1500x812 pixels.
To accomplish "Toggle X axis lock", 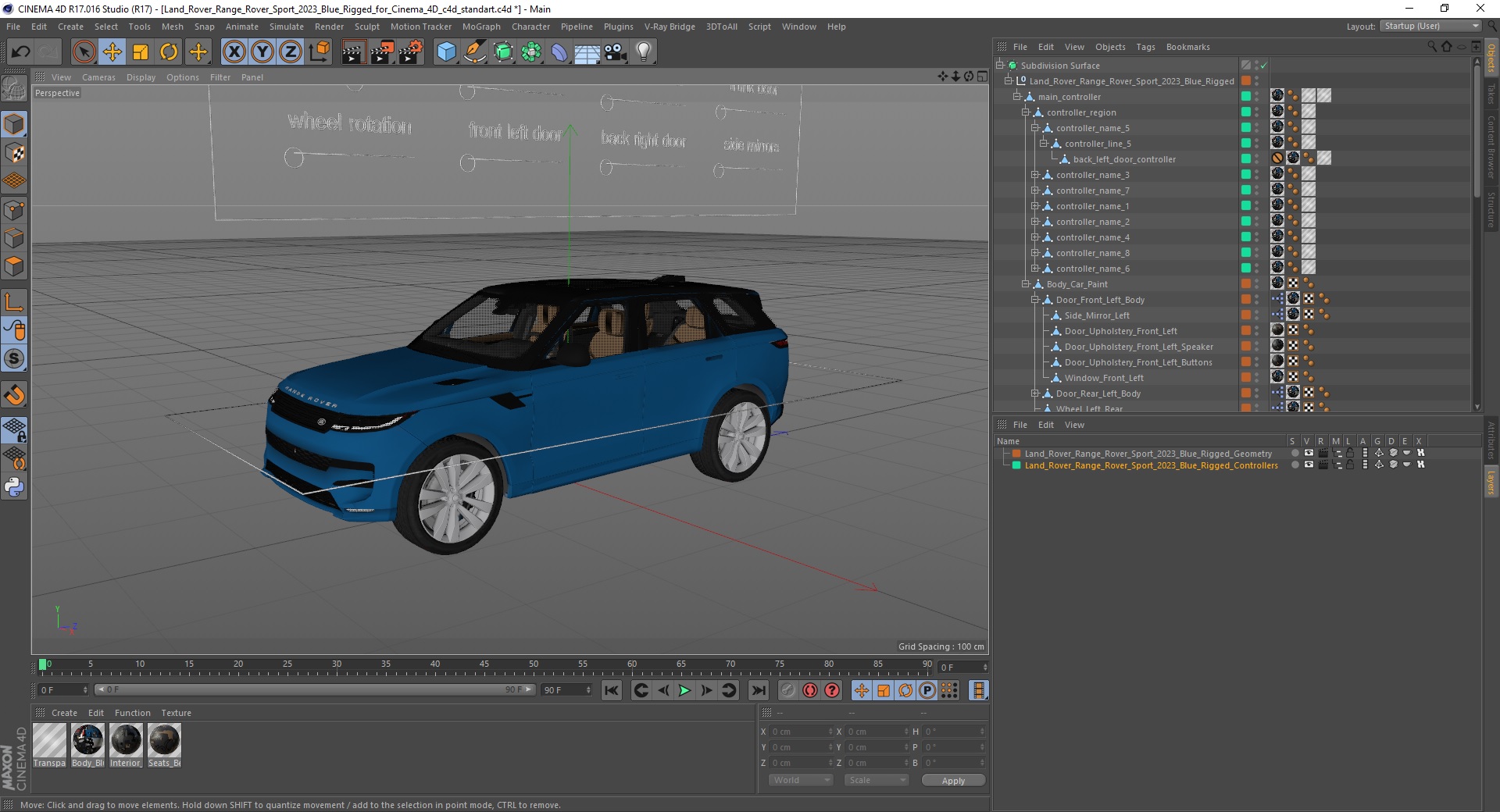I will pyautogui.click(x=234, y=52).
